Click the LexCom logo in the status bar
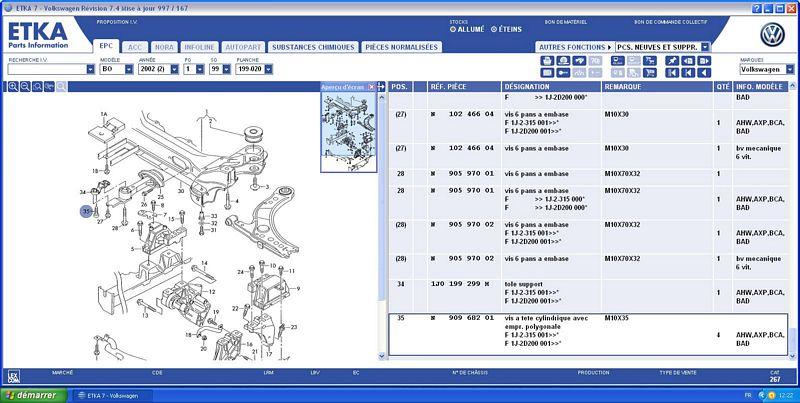The width and height of the screenshot is (800, 403). (x=14, y=376)
